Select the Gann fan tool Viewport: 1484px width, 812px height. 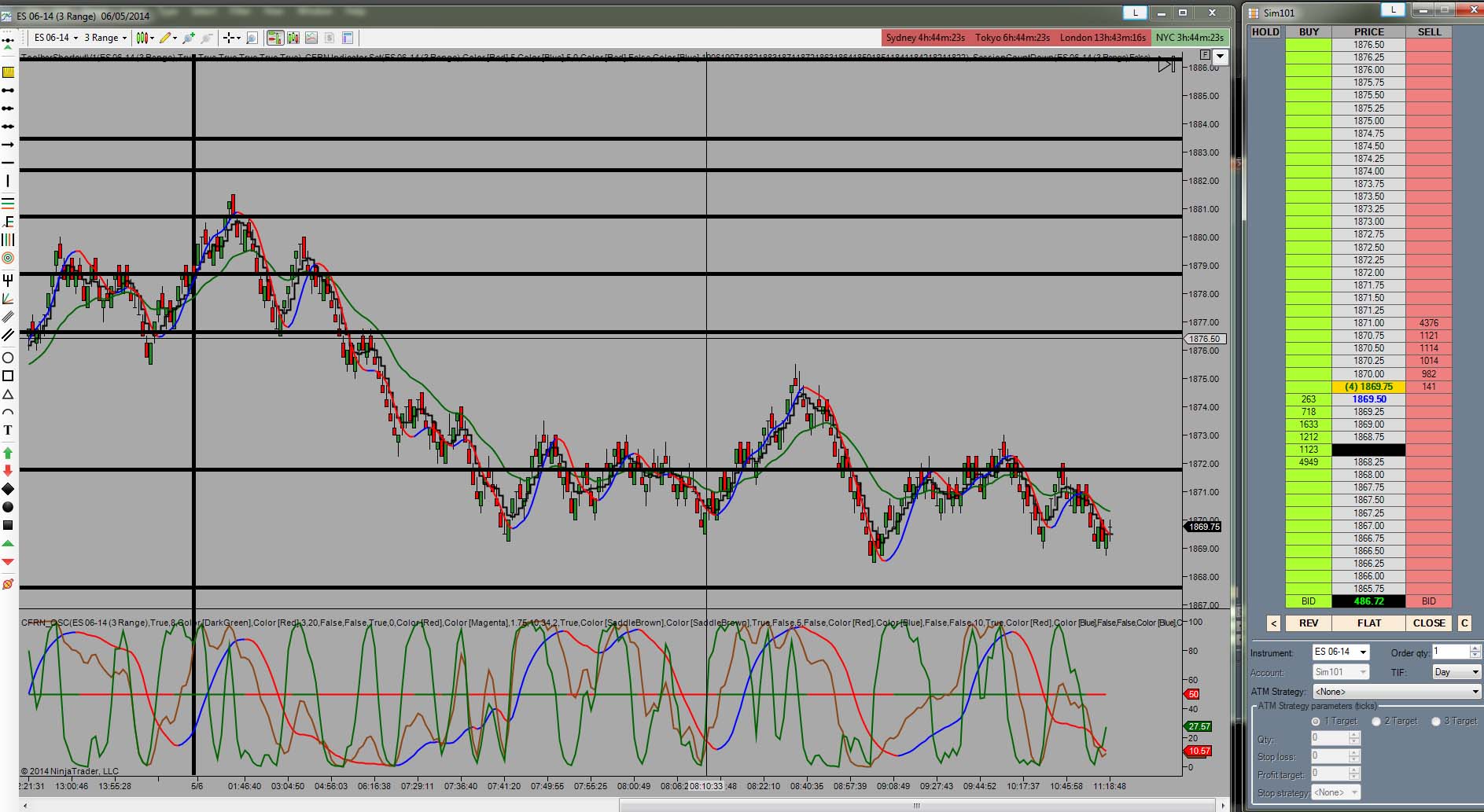pyautogui.click(x=8, y=299)
